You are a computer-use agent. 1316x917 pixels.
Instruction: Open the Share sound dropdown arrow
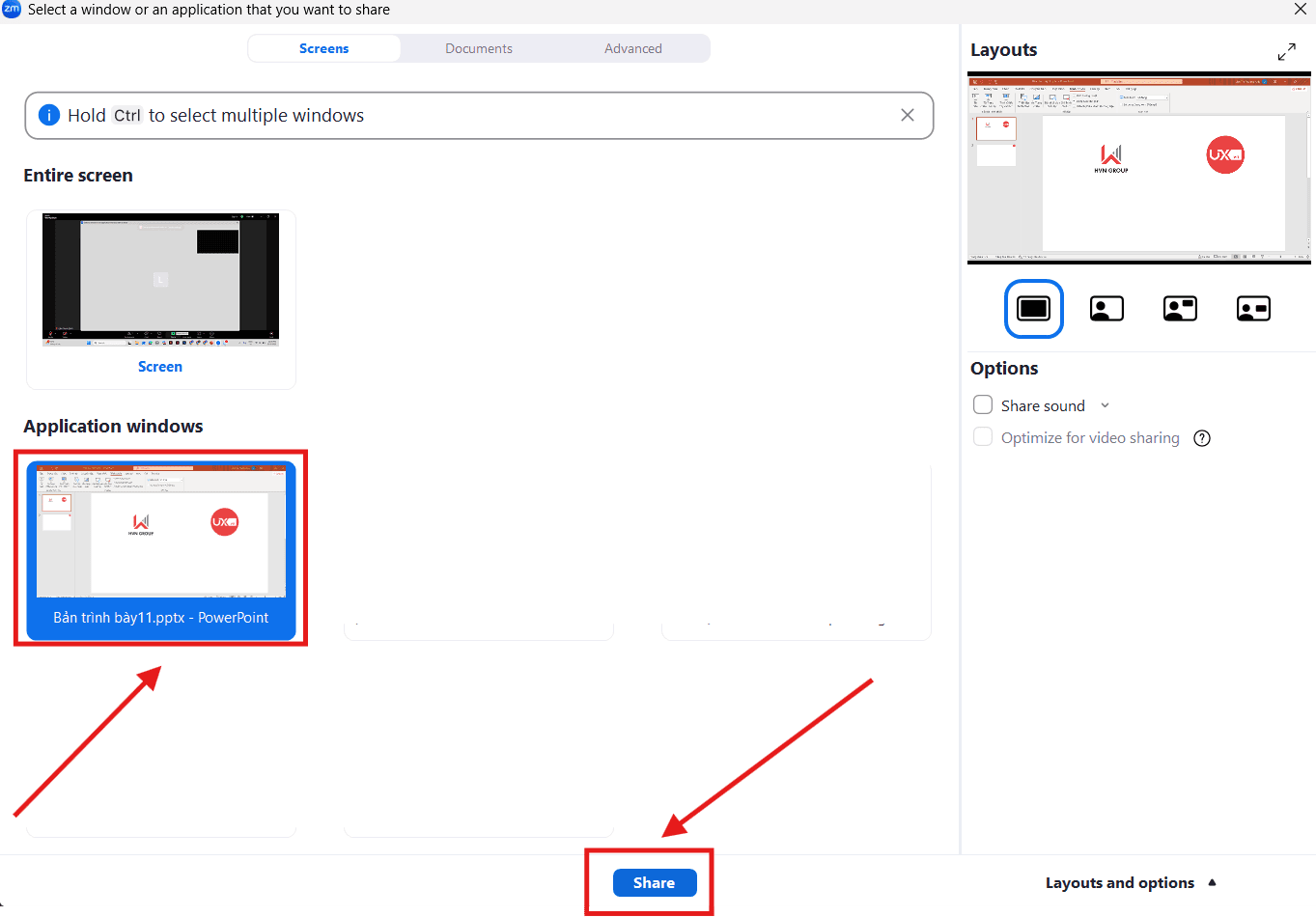[x=1105, y=404]
